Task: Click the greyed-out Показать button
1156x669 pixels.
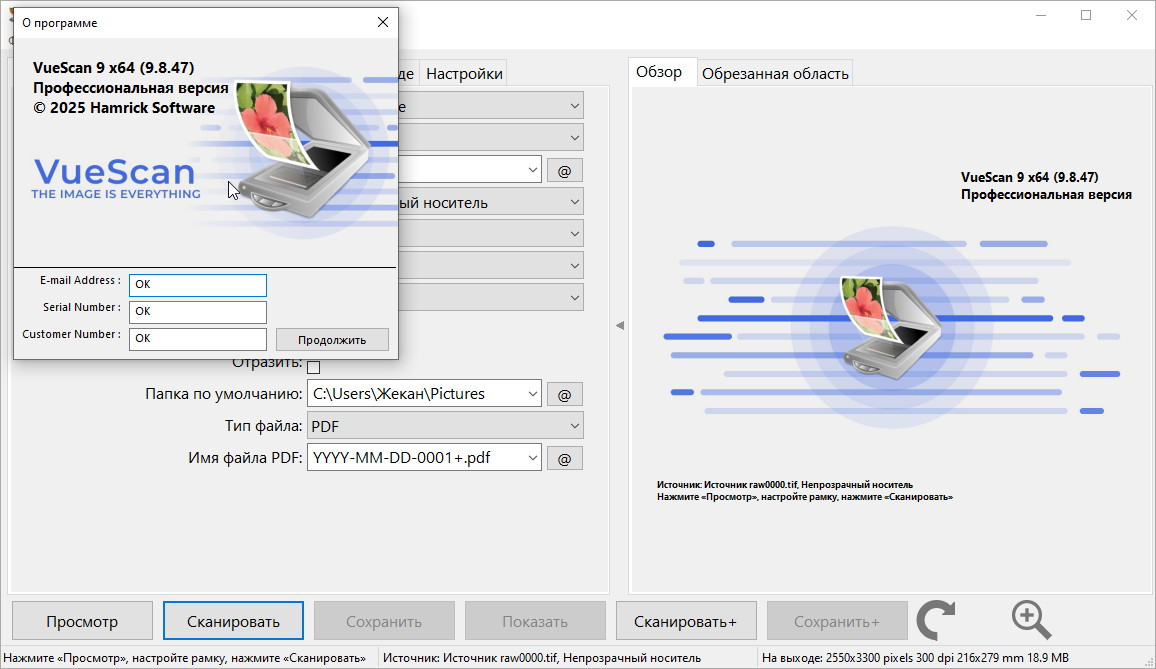Action: [535, 621]
